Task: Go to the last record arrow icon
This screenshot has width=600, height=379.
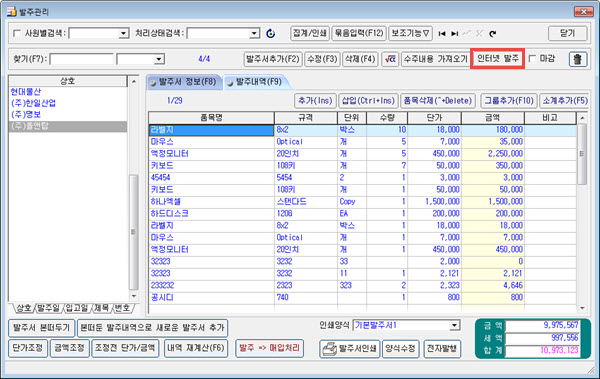Action: click(455, 34)
